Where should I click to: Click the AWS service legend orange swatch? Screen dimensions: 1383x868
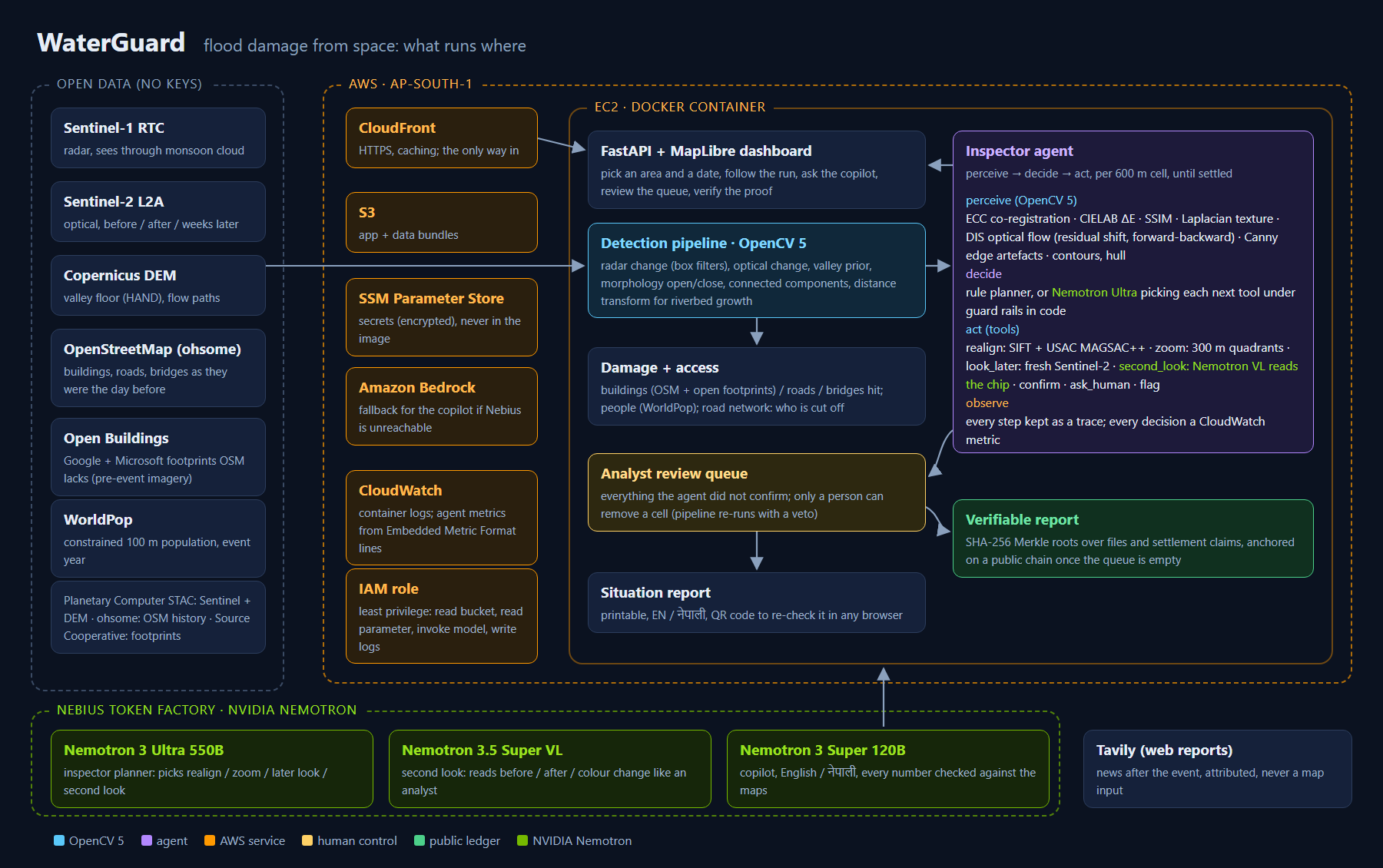coord(210,840)
